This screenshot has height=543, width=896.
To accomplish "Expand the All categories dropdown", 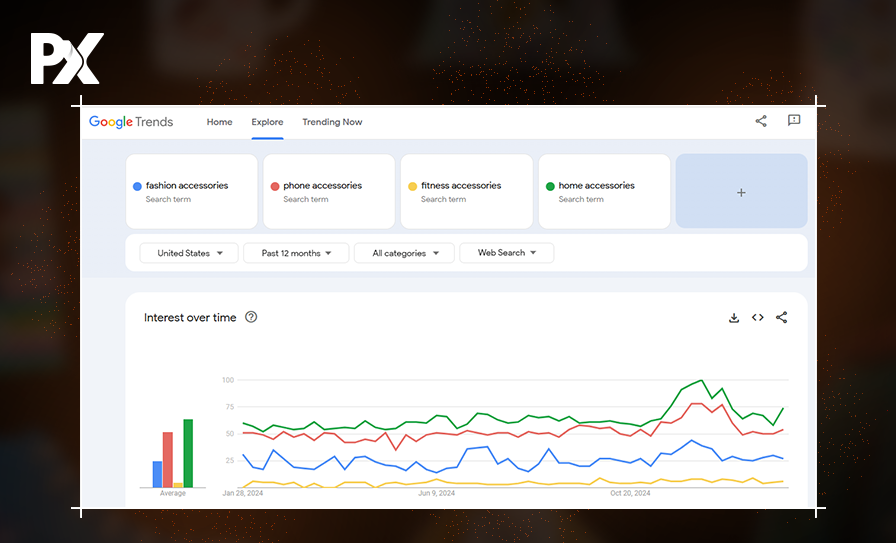I will (x=404, y=253).
